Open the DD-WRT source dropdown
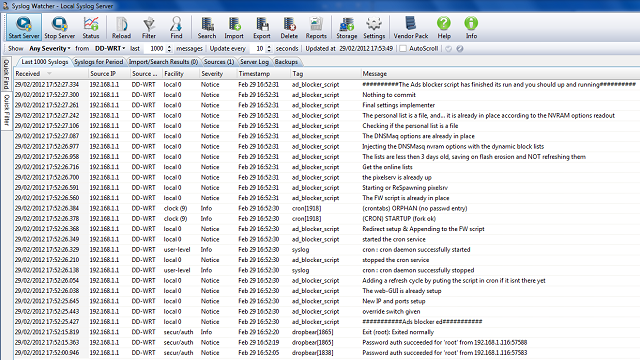This screenshot has height=360, width=640. 110,49
